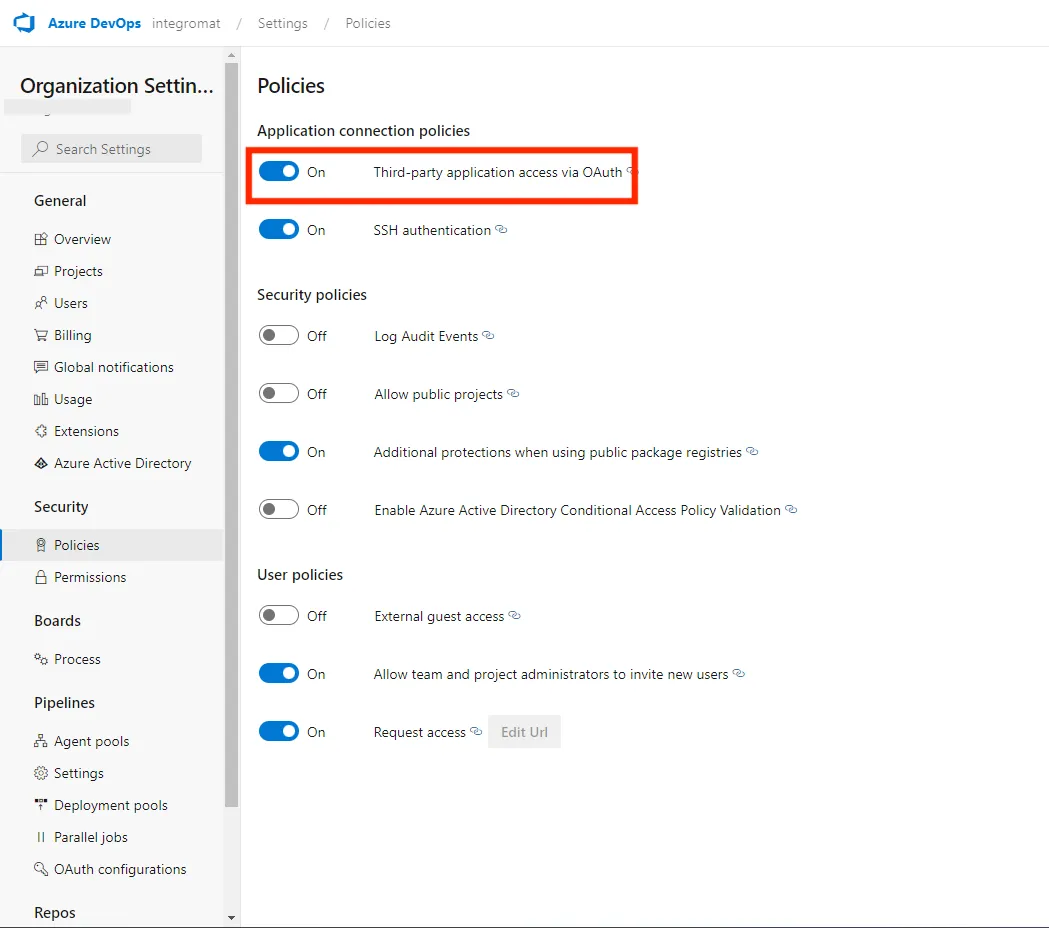Click the Edit Url button
This screenshot has height=928, width=1049.
tap(524, 732)
